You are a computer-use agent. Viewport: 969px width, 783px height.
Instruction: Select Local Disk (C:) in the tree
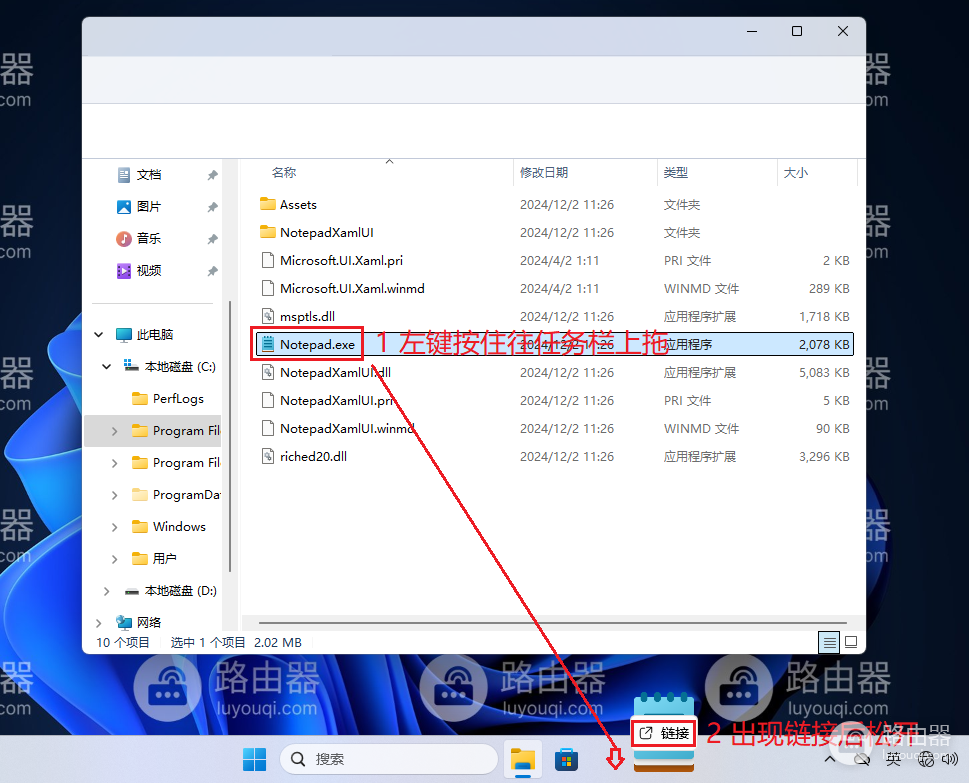coord(180,366)
